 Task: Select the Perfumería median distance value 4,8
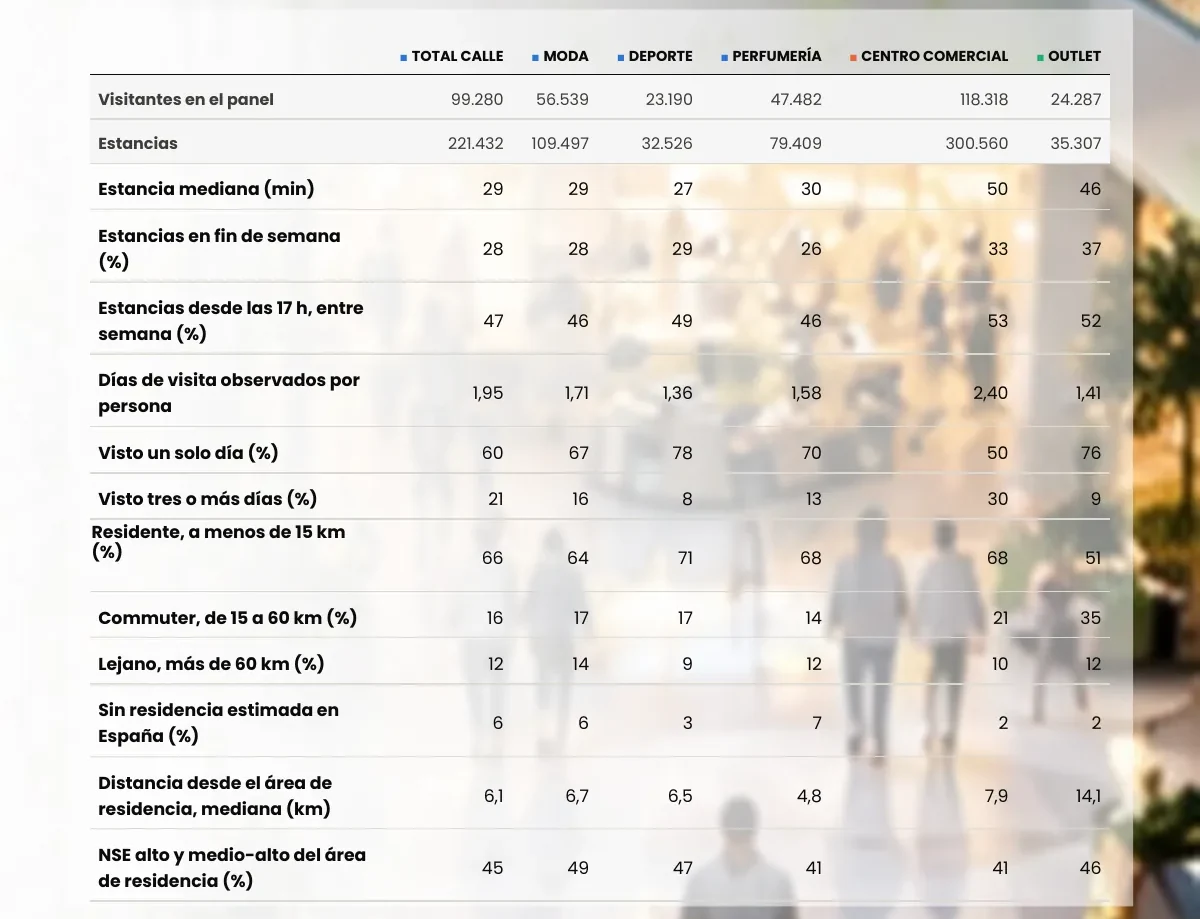coord(808,796)
